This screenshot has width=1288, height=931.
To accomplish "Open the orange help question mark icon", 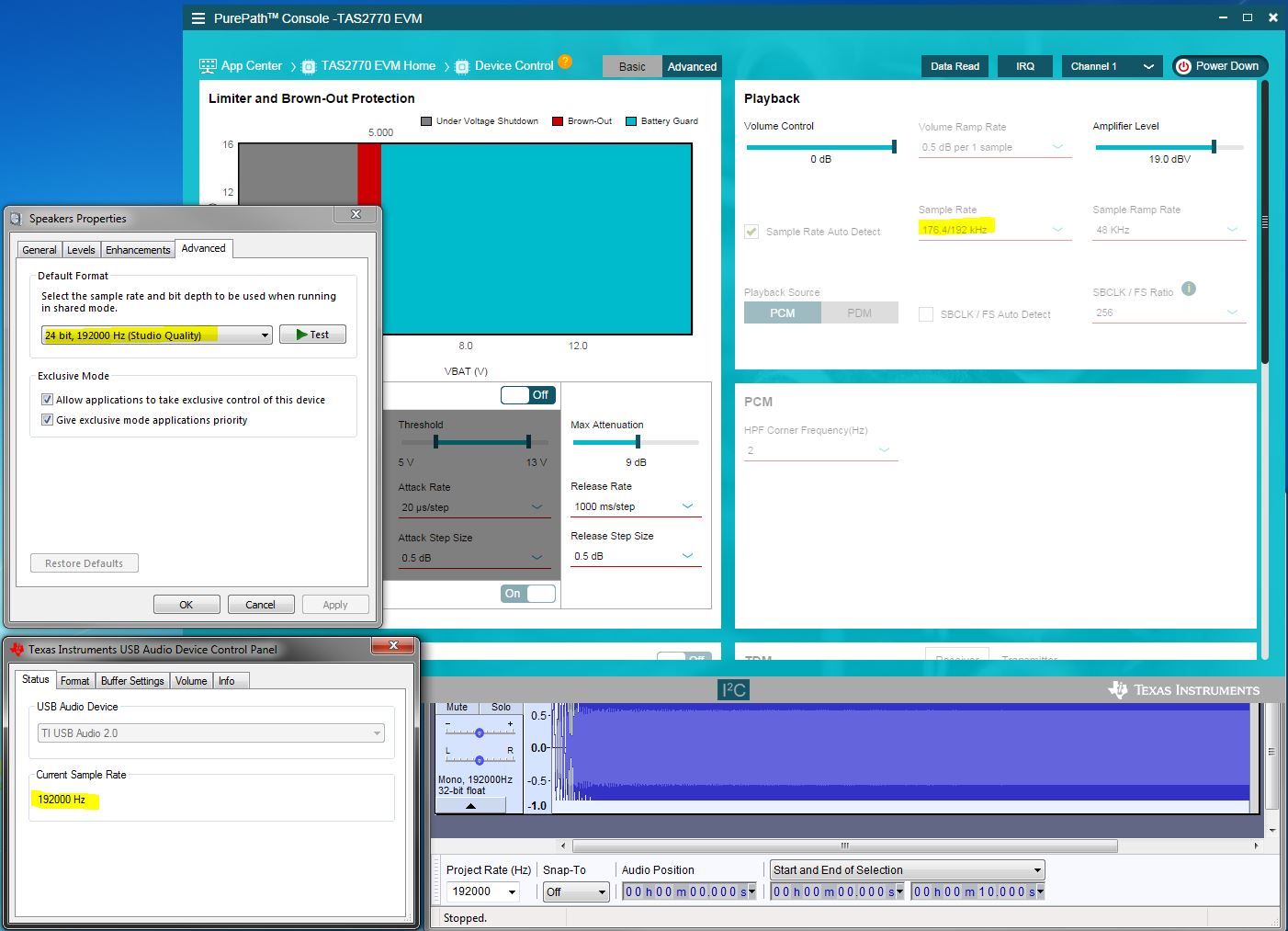I will pyautogui.click(x=565, y=62).
